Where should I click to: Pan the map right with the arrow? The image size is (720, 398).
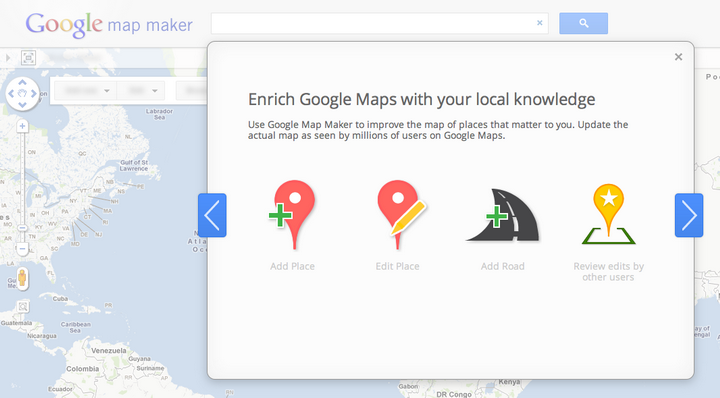pos(33,94)
